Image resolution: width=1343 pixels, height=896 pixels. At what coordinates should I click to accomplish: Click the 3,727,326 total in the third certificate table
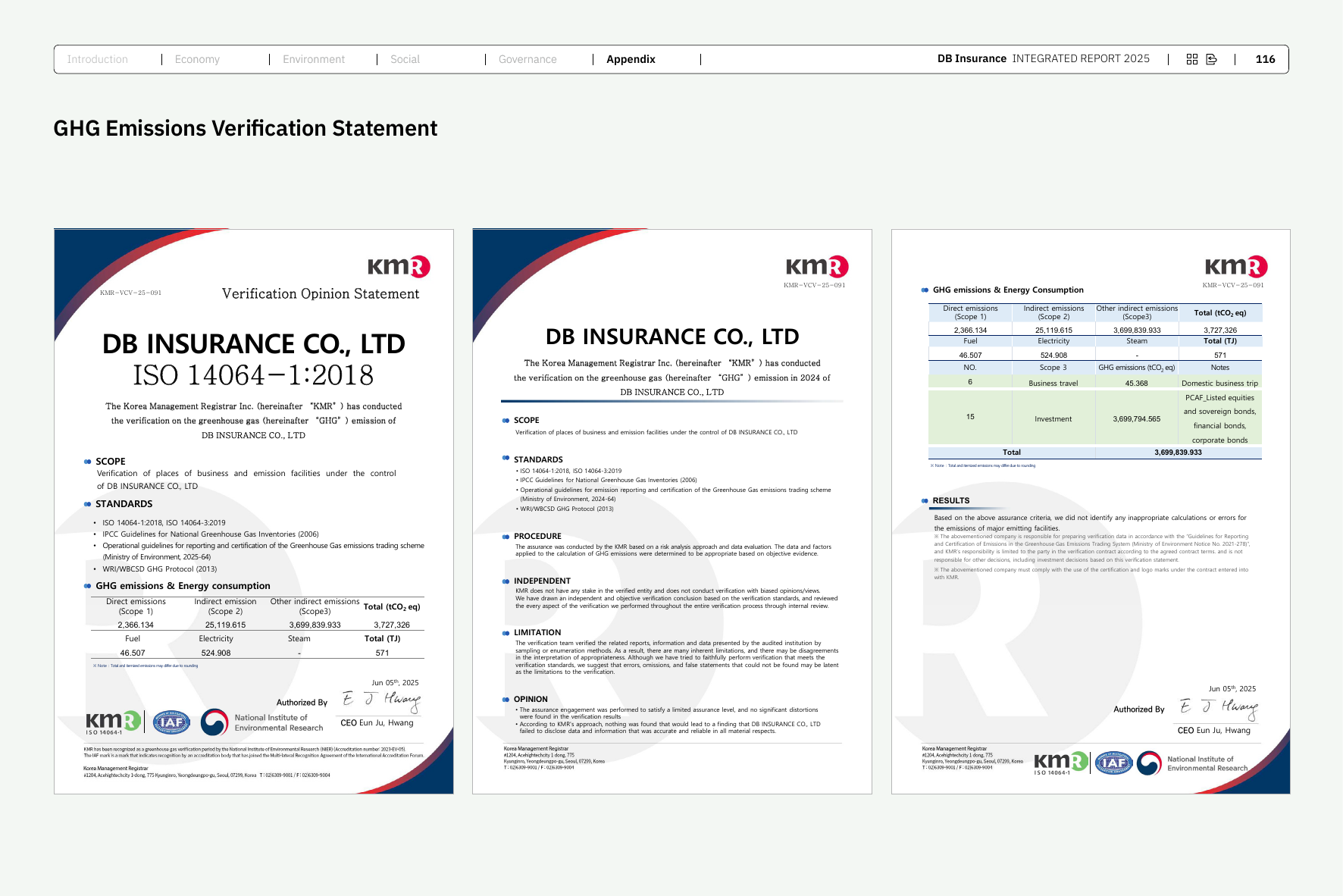point(1219,330)
